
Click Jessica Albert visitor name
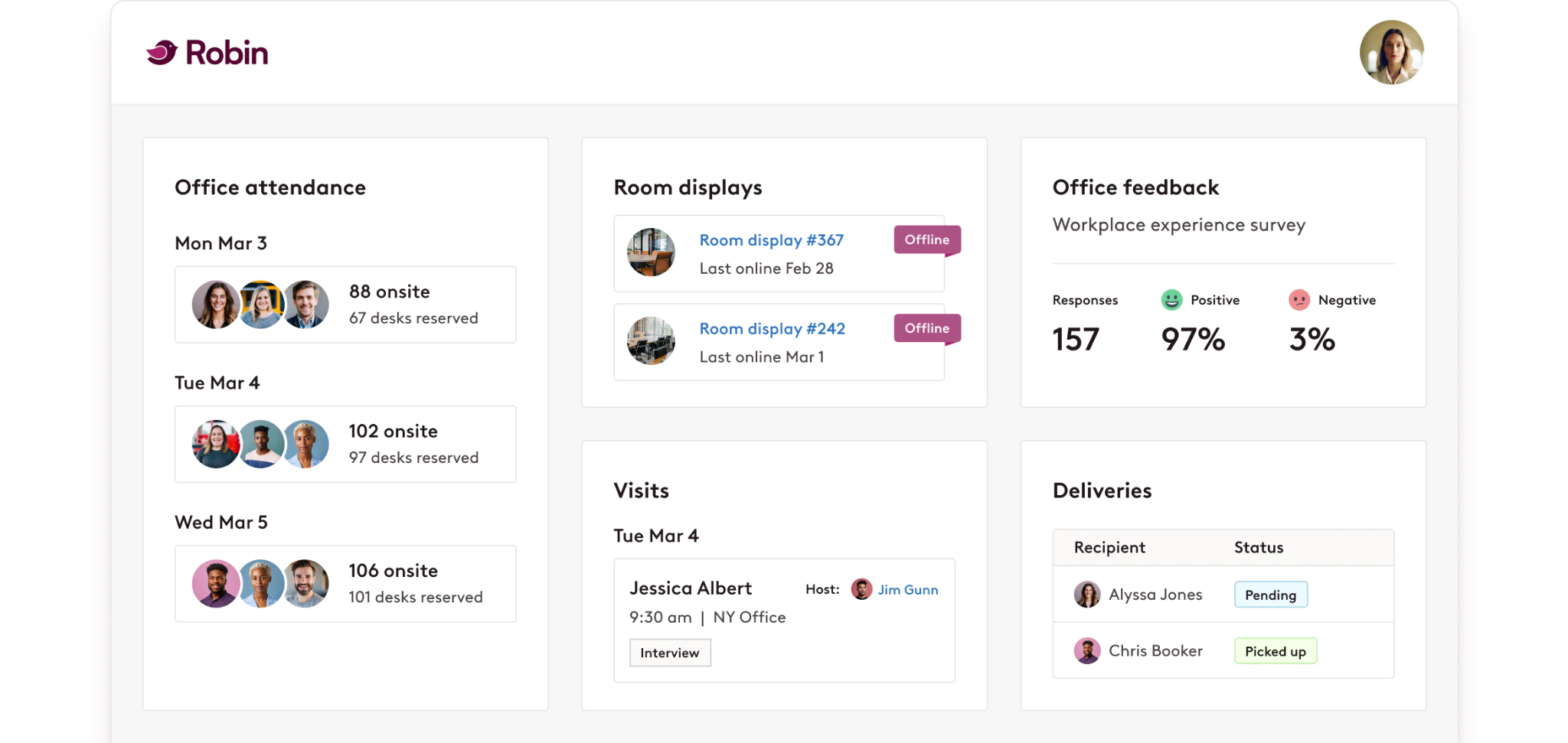coord(691,588)
